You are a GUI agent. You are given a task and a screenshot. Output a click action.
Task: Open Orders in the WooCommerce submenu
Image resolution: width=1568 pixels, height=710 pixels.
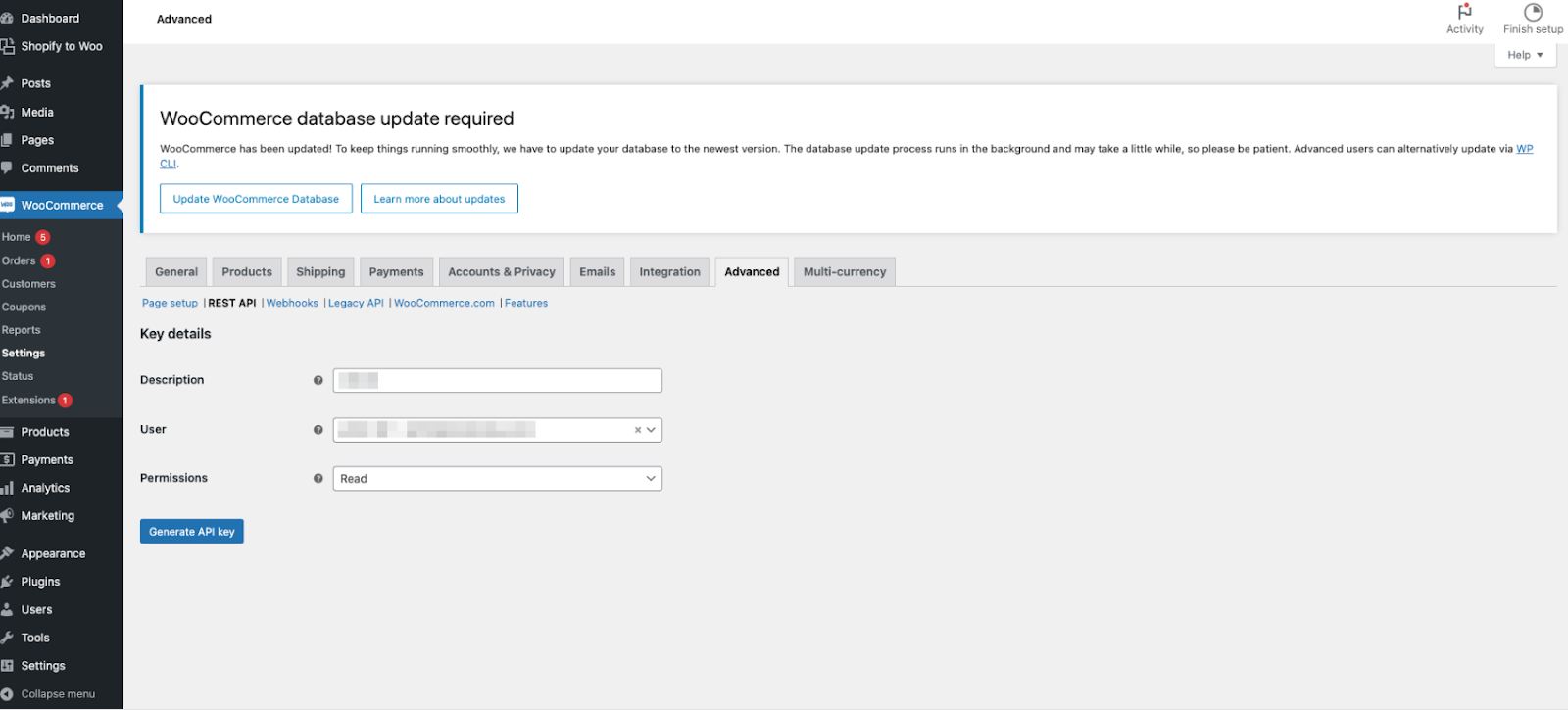[x=19, y=261]
